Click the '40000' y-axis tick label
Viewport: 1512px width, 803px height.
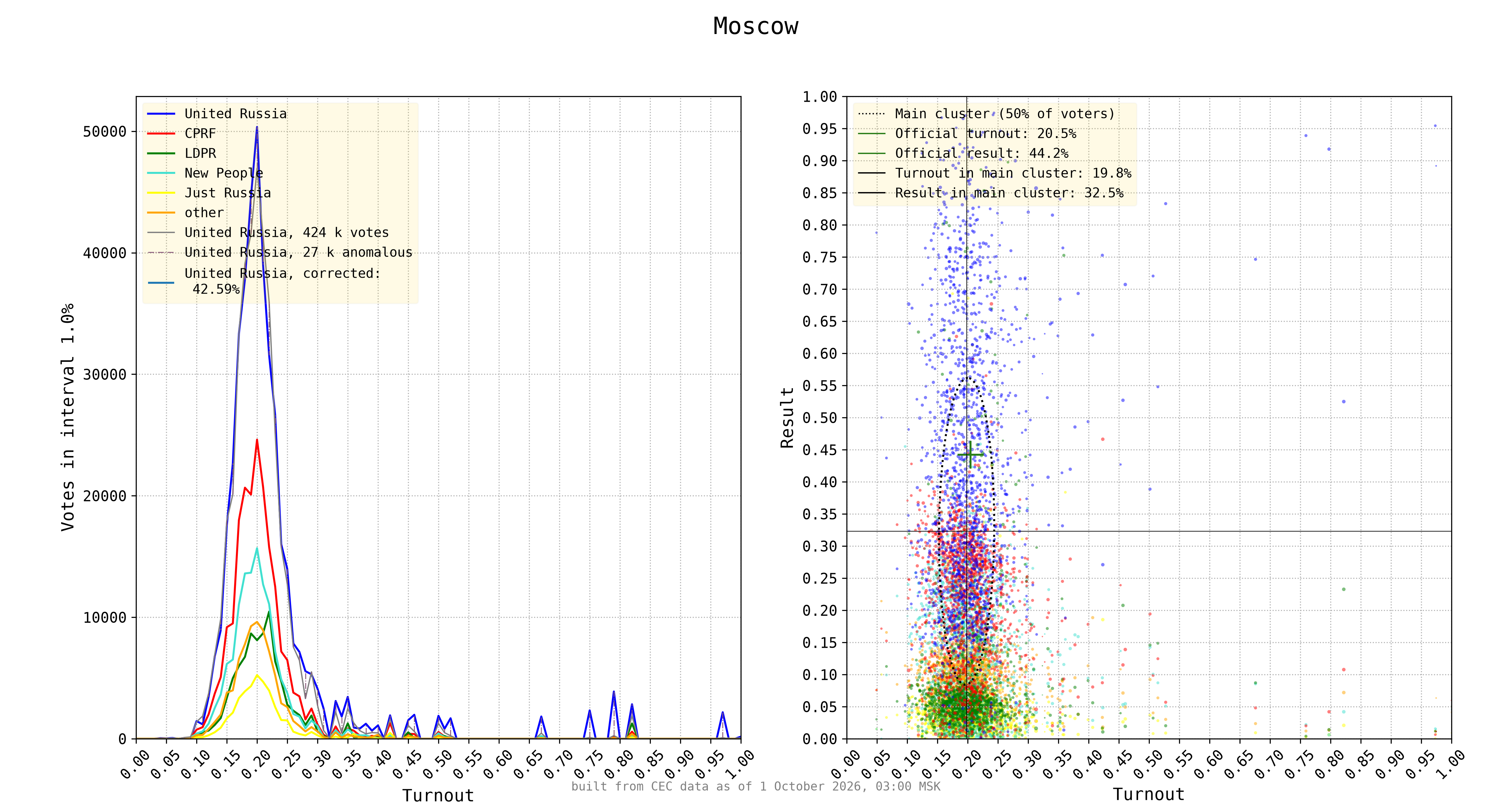pos(105,253)
